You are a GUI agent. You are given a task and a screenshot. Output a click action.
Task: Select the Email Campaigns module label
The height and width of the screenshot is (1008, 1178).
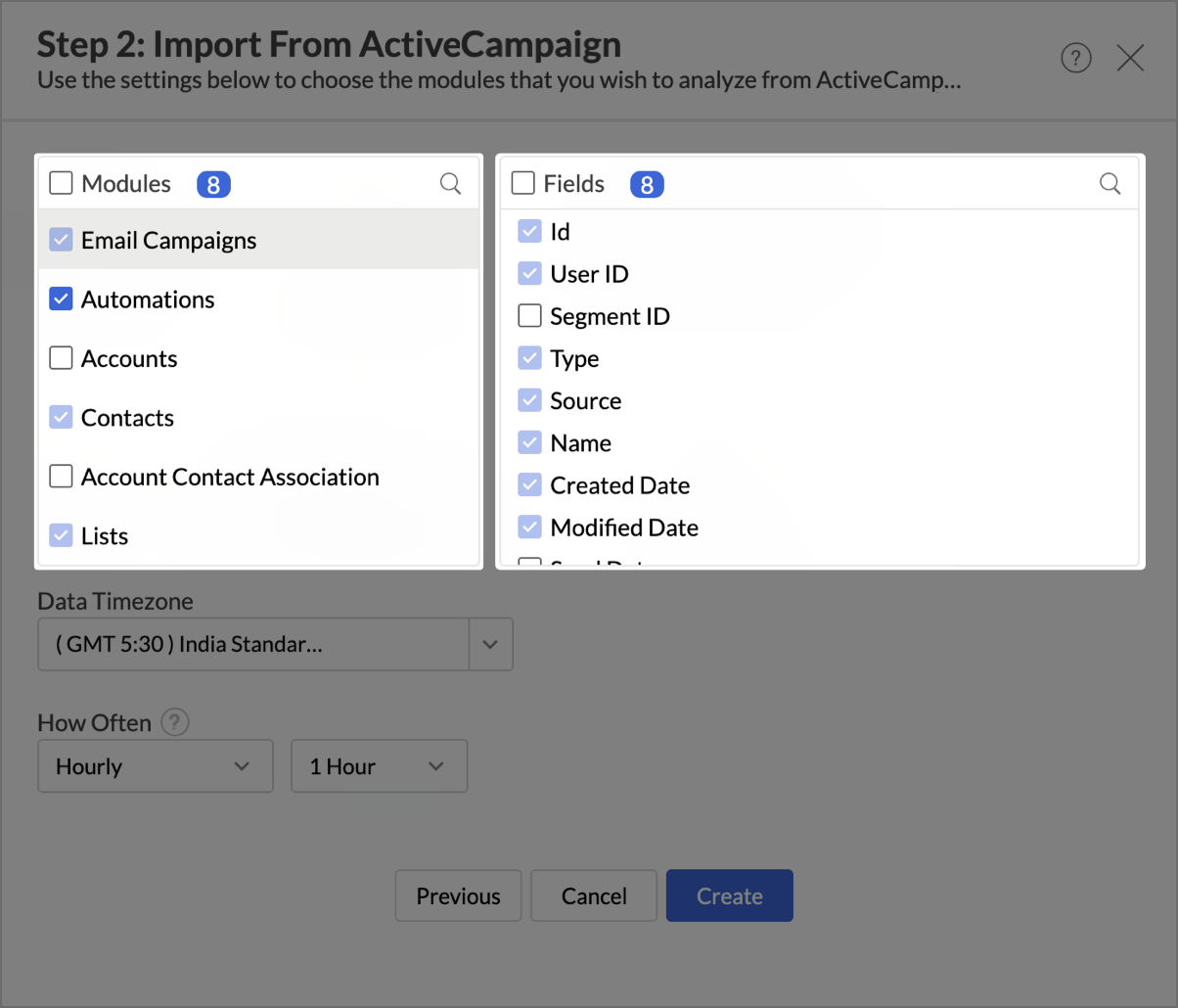tap(168, 240)
